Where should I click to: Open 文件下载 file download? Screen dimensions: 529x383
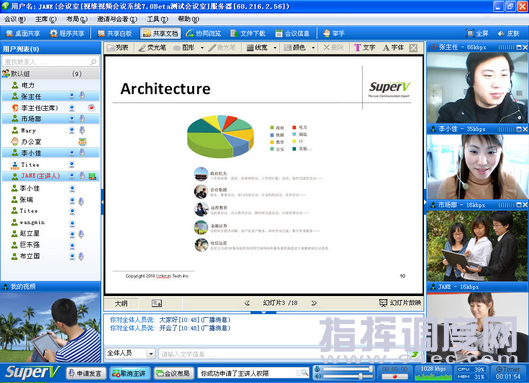pos(248,33)
